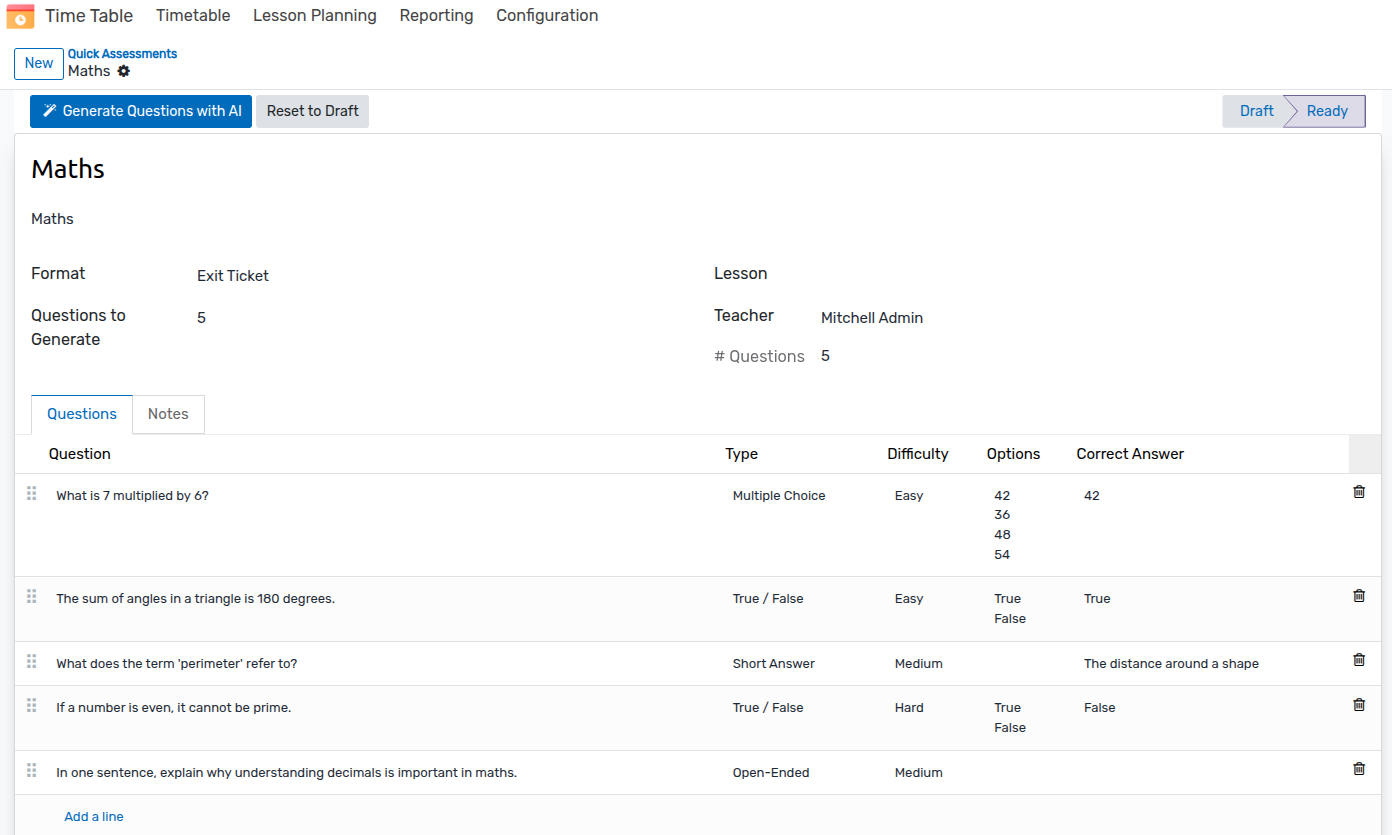Open the Lesson Planning menu

coord(315,16)
